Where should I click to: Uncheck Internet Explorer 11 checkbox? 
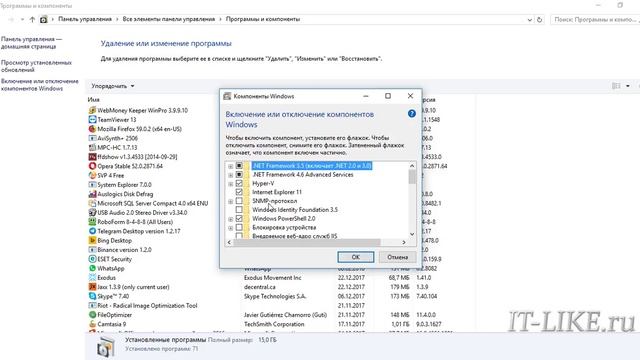tap(239, 192)
